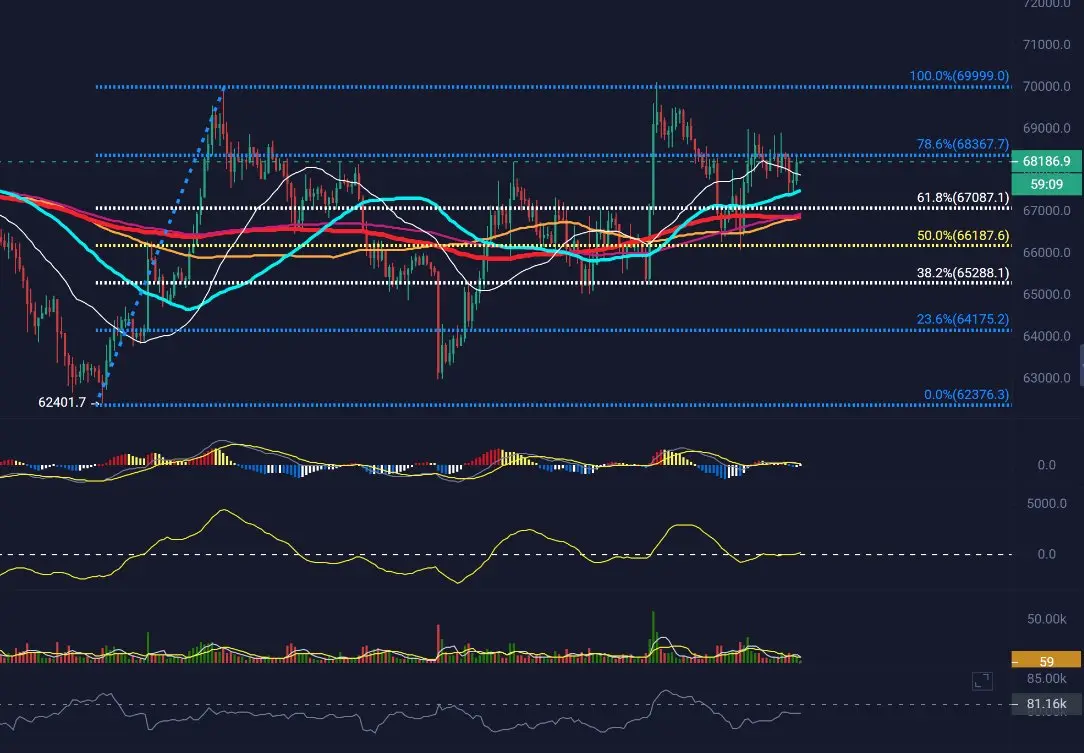The height and width of the screenshot is (753, 1084).
Task: Select the 23.6%(64175.2) Fibonacci level label
Action: click(962, 319)
